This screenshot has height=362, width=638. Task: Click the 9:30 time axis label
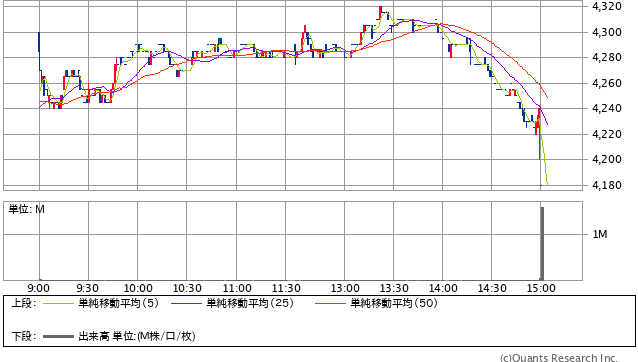point(87,288)
